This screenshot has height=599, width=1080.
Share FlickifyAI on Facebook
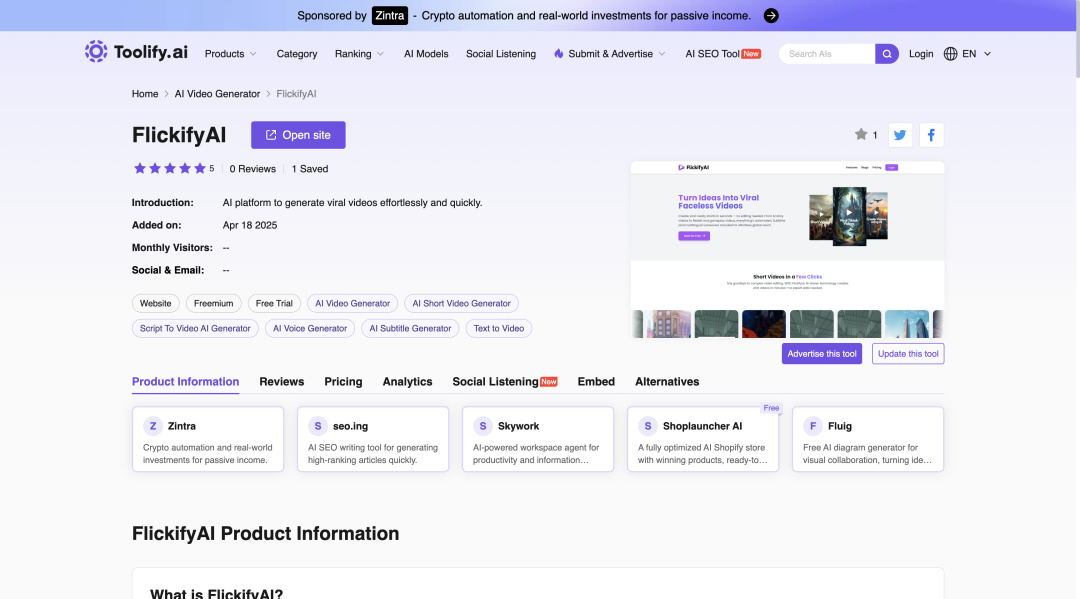931,135
